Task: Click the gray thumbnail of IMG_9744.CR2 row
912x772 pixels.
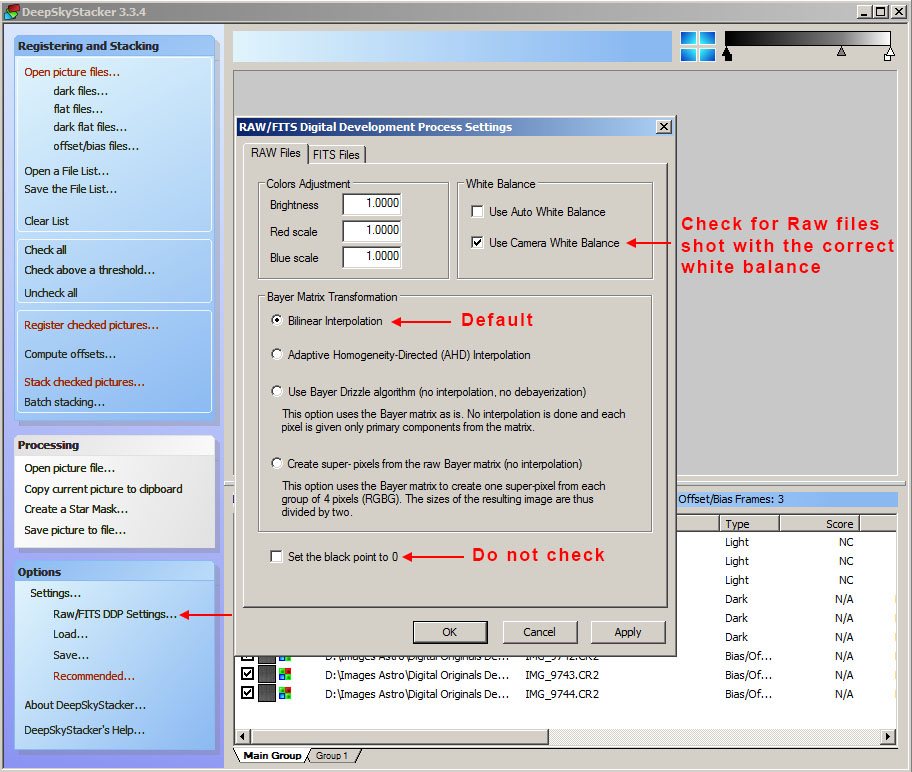Action: tap(267, 693)
